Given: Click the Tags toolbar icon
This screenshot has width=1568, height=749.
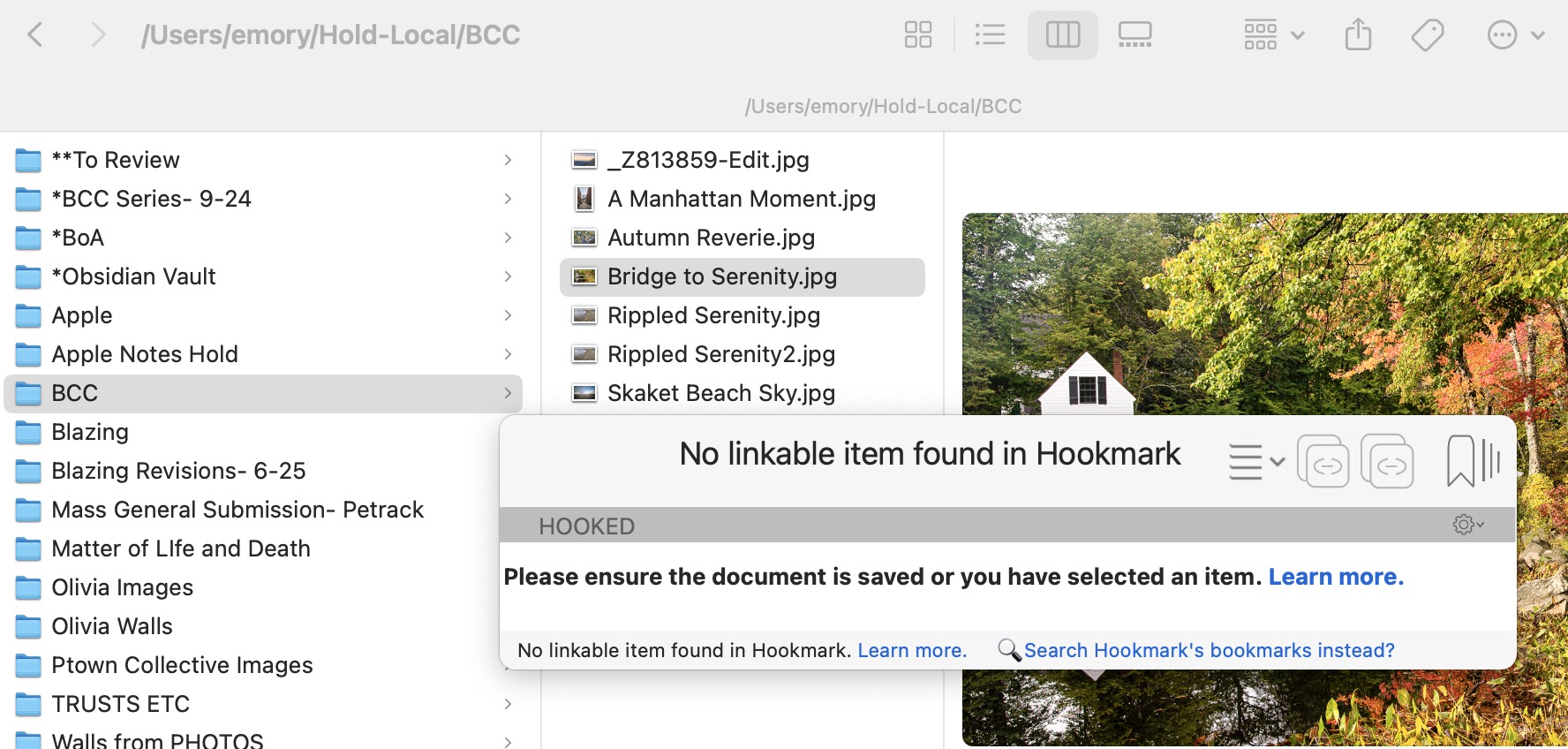Looking at the screenshot, I should (x=1427, y=35).
